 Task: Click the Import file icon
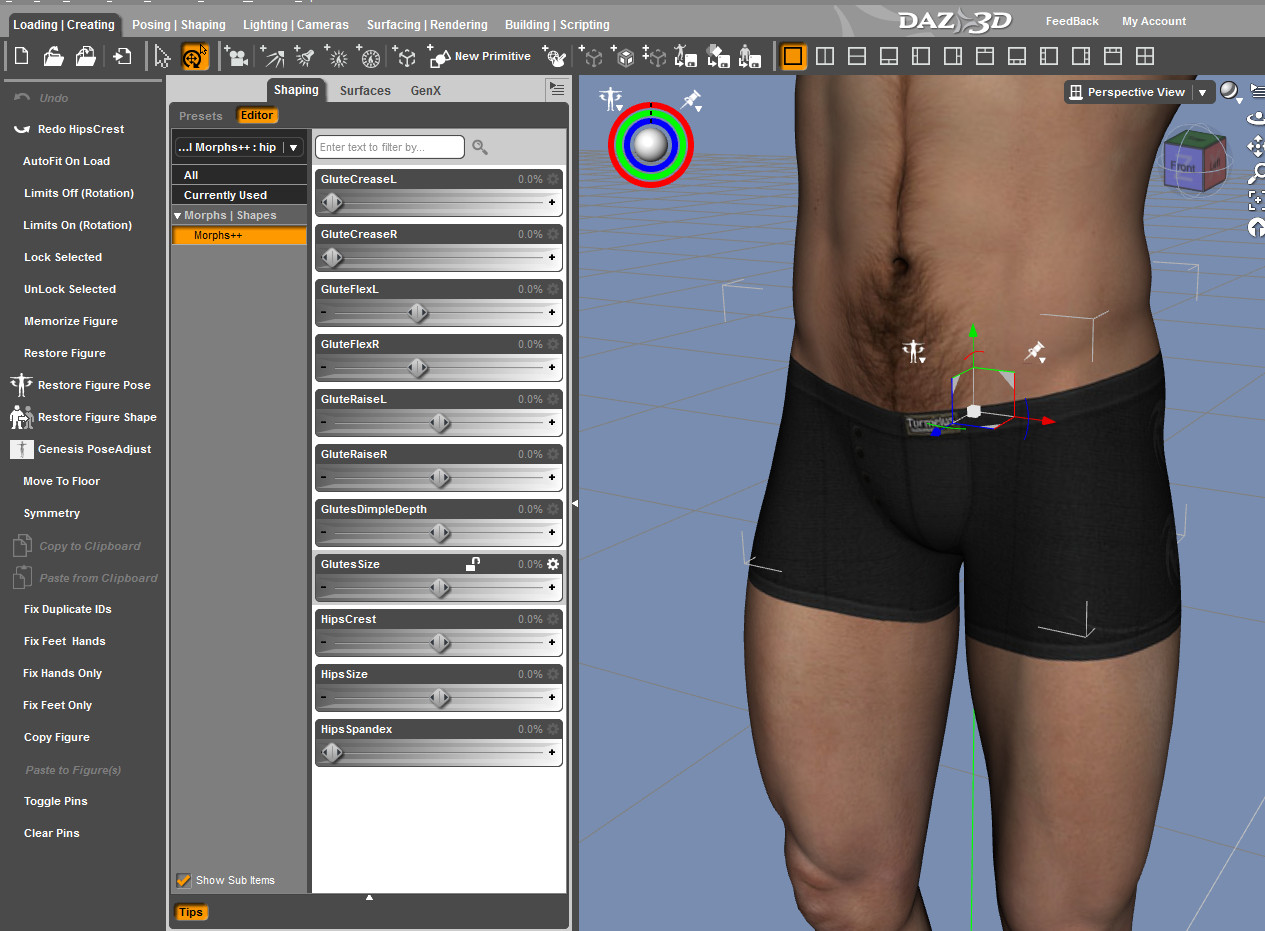point(122,56)
